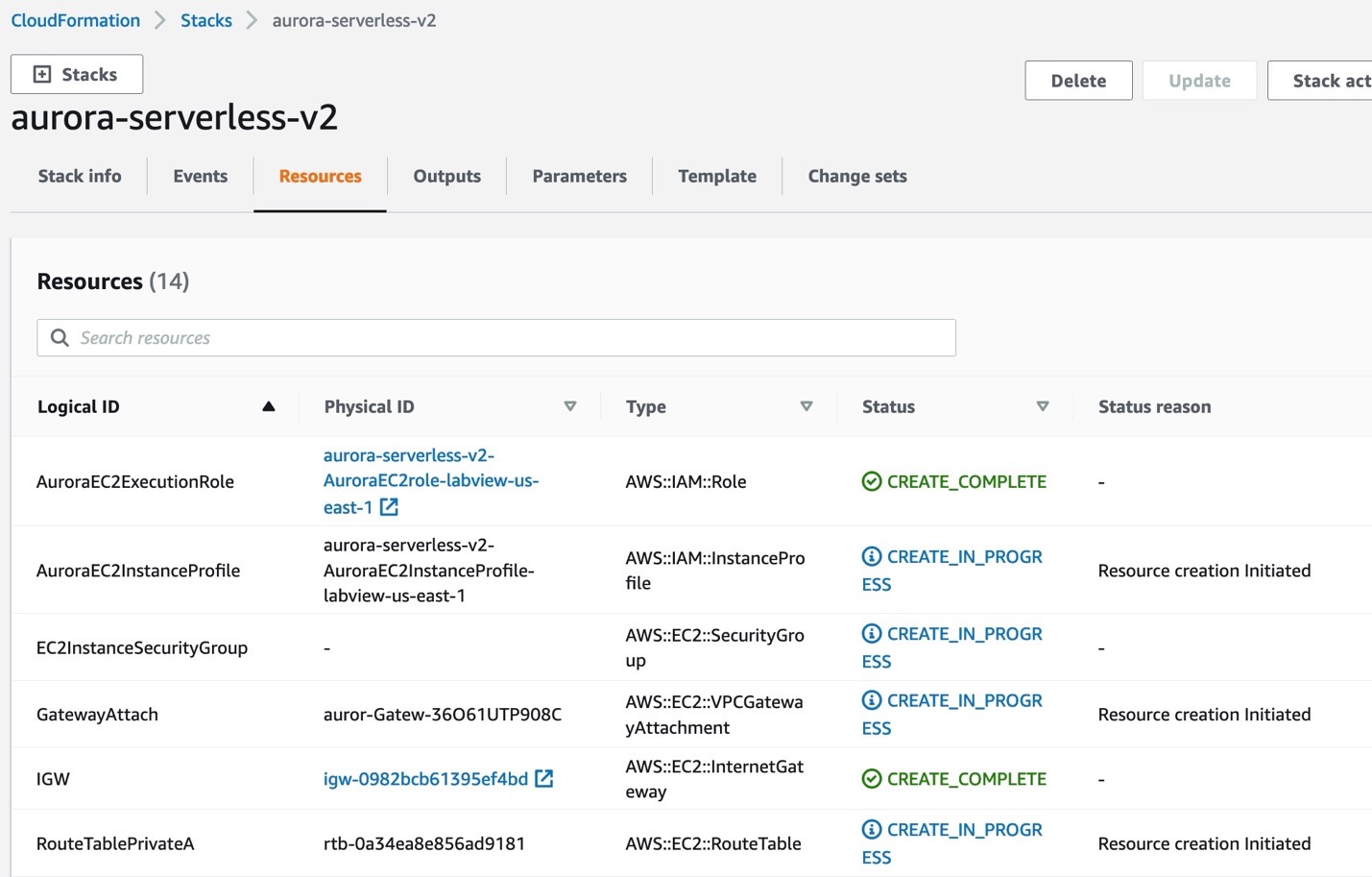The image size is (1372, 877).
Task: Toggle sort order on Logical ID column
Action: pos(269,406)
